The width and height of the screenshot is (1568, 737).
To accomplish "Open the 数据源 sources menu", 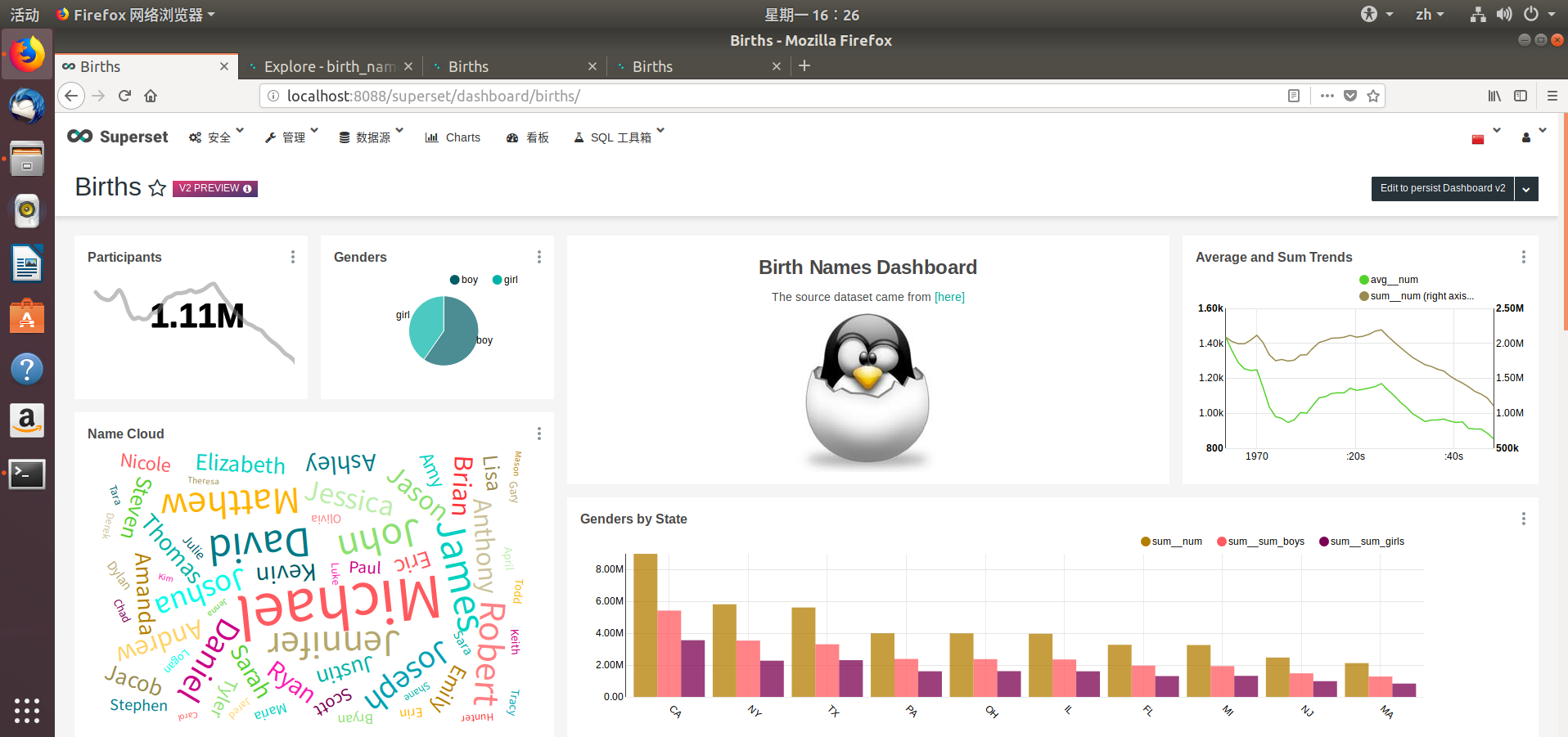I will point(371,137).
